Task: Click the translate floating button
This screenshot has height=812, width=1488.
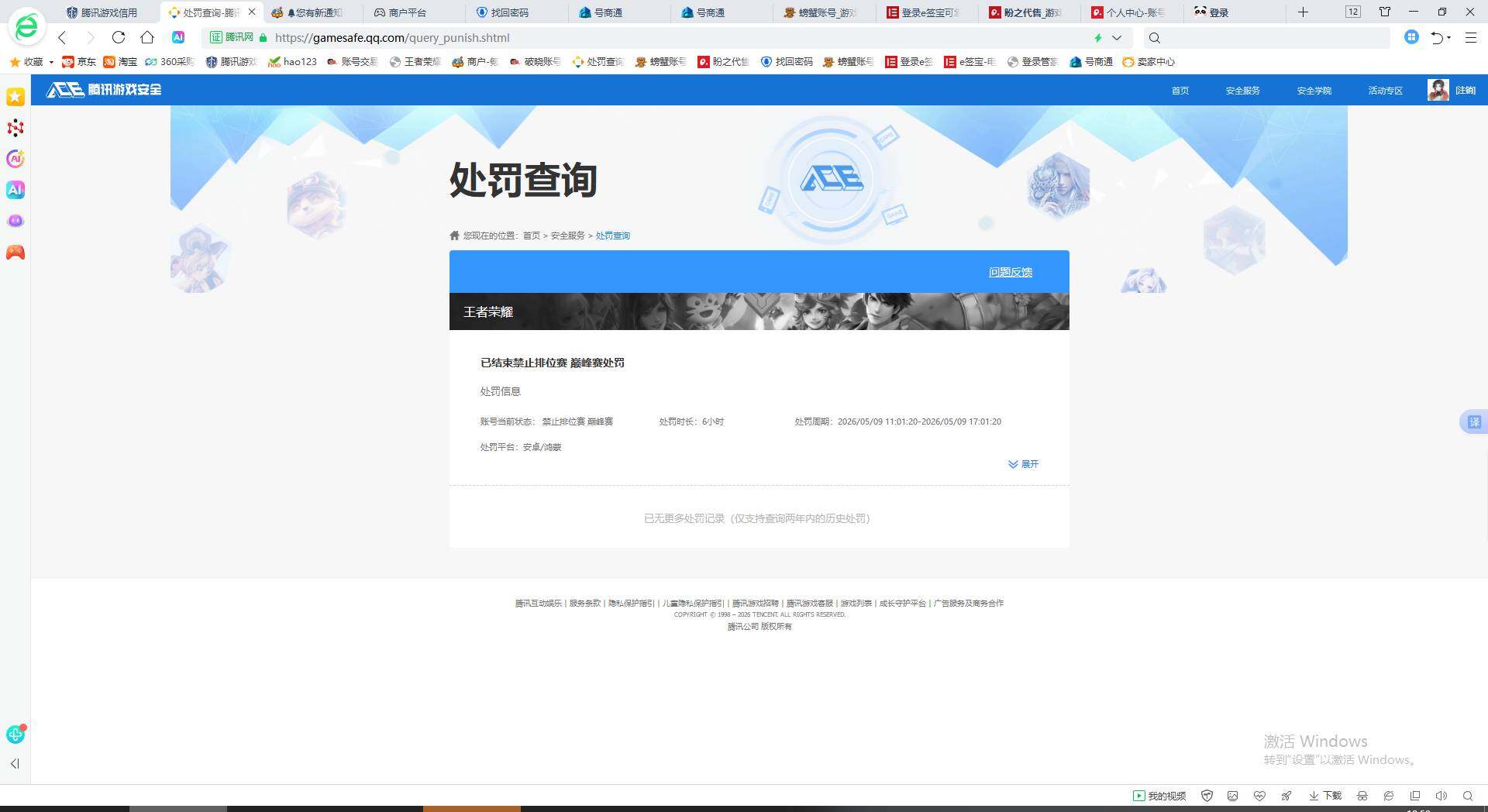Action: tap(1473, 422)
